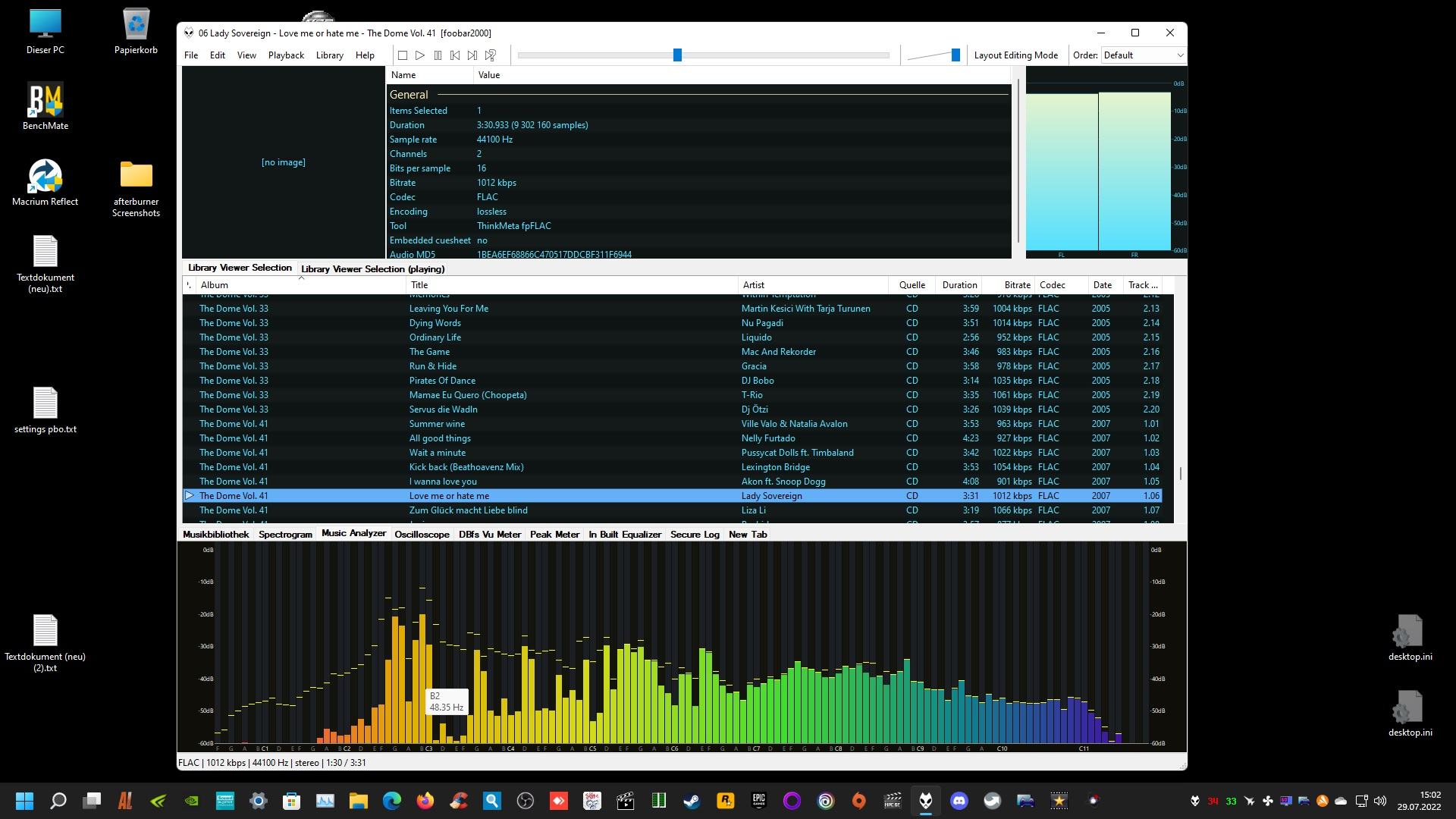Select the Music Analyzer tab
The width and height of the screenshot is (1456, 819).
coord(353,533)
